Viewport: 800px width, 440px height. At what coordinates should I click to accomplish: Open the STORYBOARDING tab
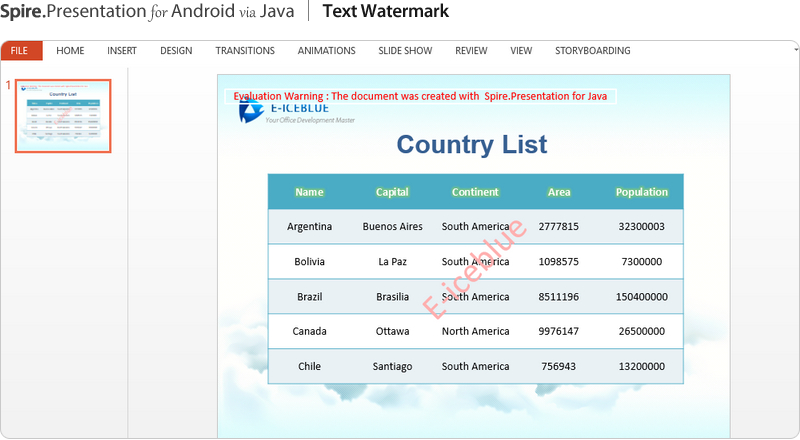pyautogui.click(x=593, y=51)
